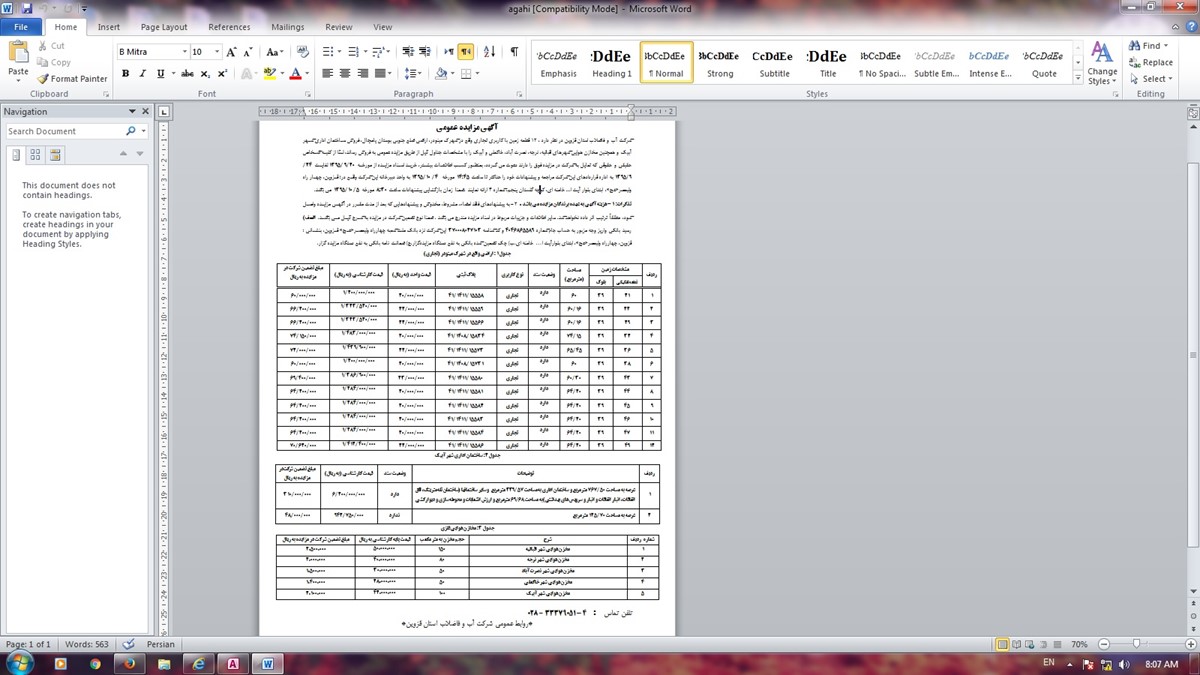Viewport: 1200px width, 675px height.
Task: Click the Format Painter tool
Action: tap(72, 79)
